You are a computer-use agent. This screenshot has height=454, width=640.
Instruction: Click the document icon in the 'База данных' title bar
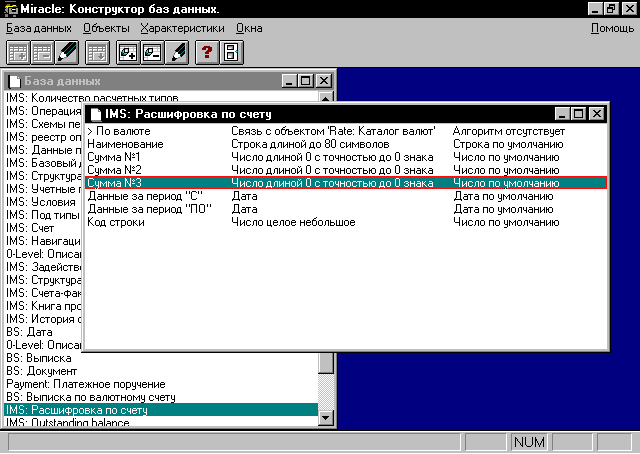[15, 80]
